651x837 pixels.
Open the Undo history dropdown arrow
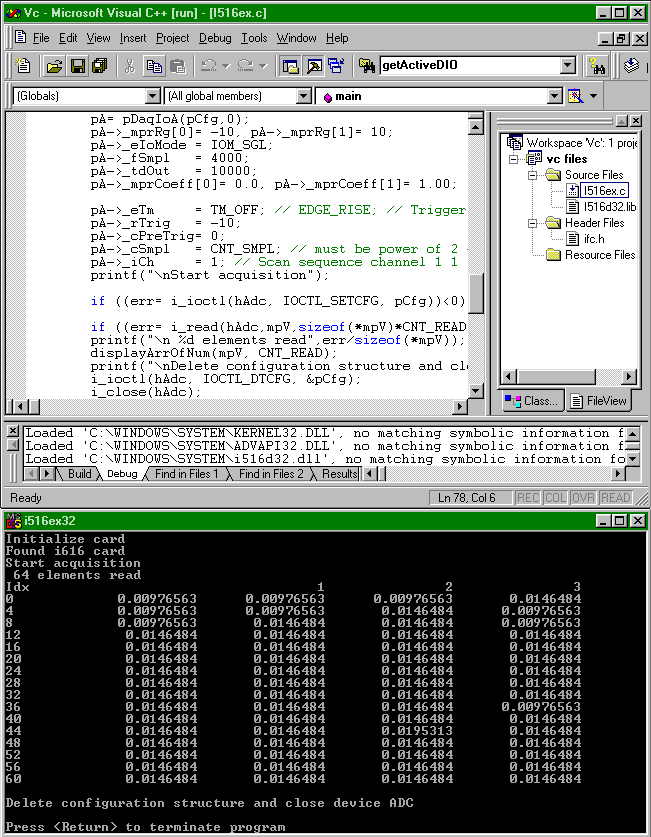[226, 66]
